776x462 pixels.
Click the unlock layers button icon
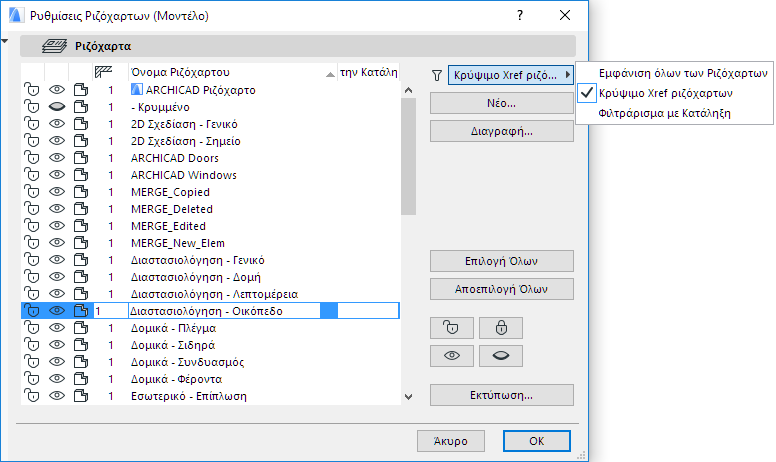(451, 327)
